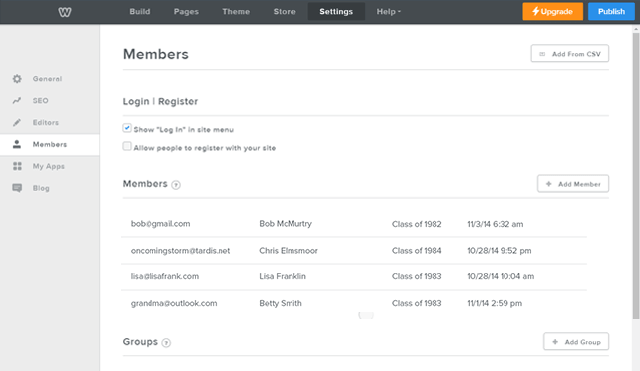
Task: Select member bob@gmail.com
Action: 160,224
